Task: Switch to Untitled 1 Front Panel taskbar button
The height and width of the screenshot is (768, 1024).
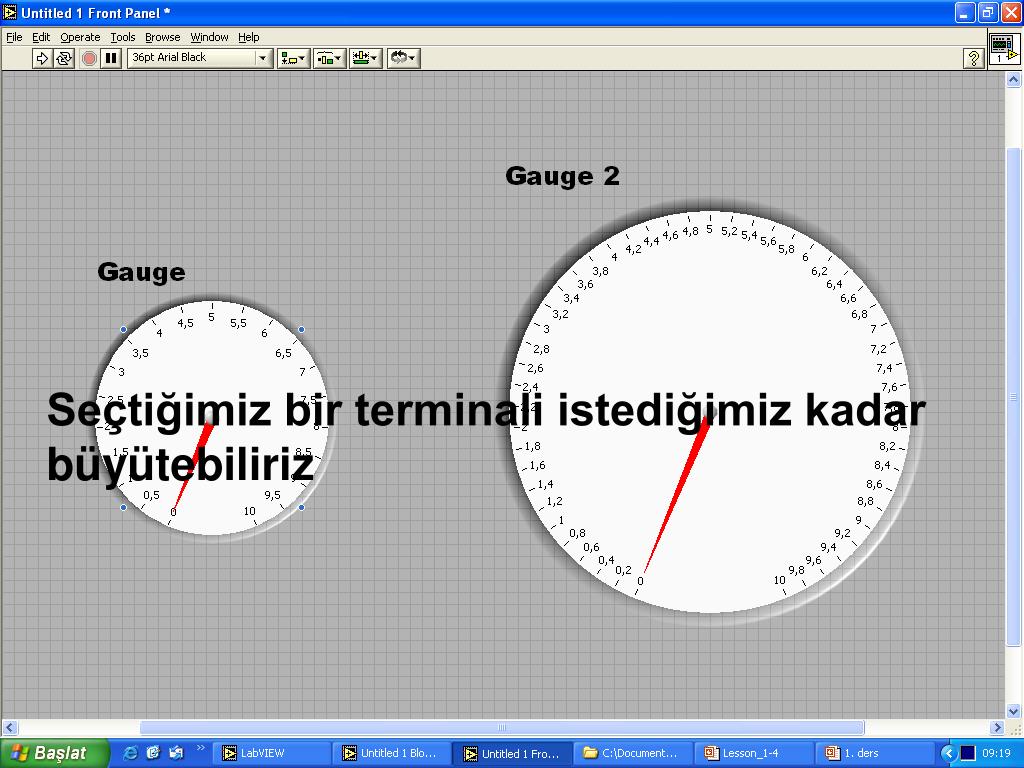Action: [x=513, y=754]
